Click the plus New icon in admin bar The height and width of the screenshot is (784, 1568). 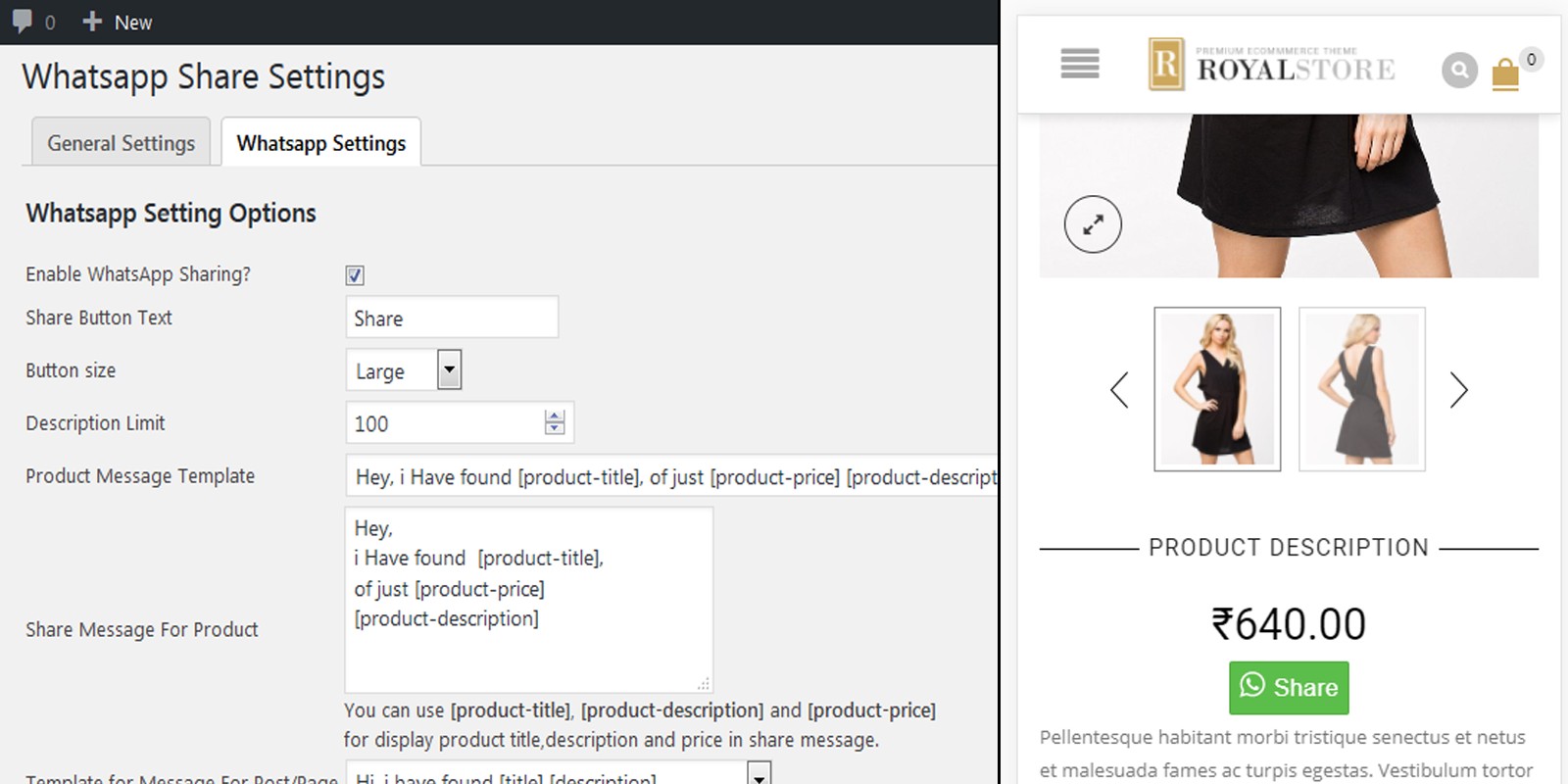(92, 21)
